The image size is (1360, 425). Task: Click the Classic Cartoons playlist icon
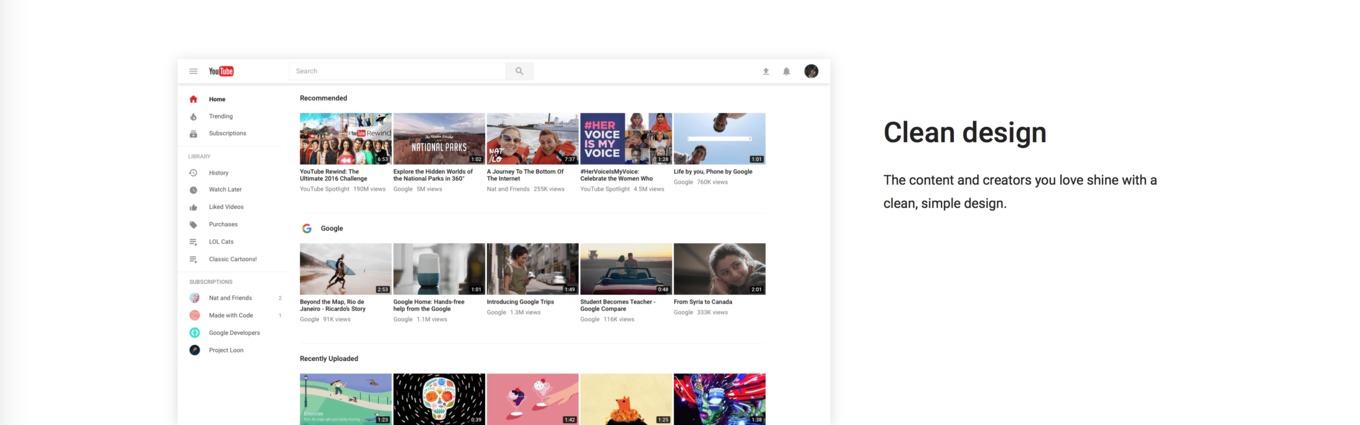[193, 259]
